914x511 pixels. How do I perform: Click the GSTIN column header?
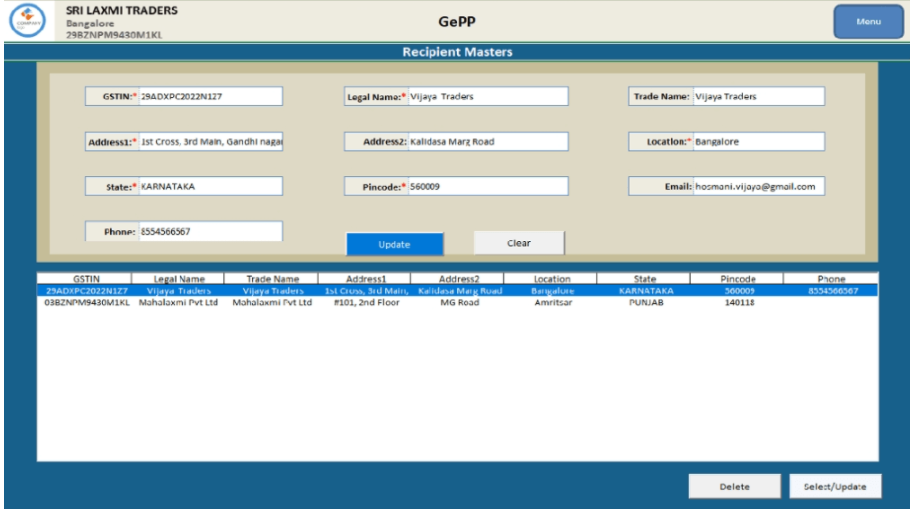pyautogui.click(x=85, y=279)
